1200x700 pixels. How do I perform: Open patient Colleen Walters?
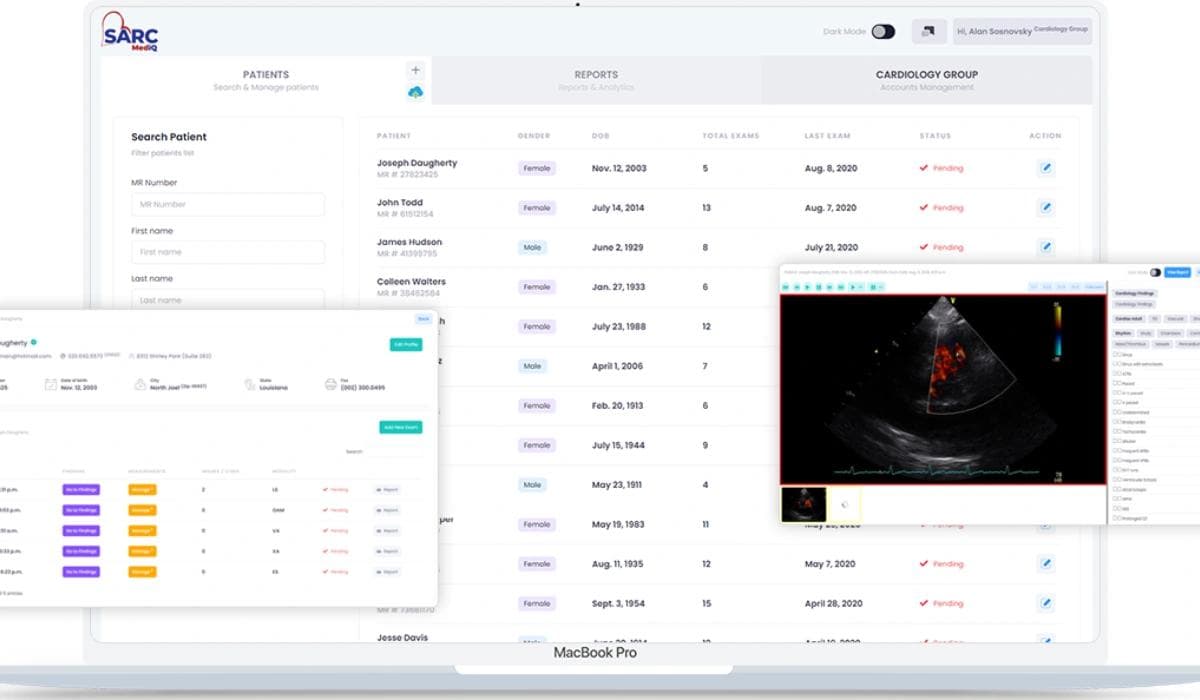[411, 281]
